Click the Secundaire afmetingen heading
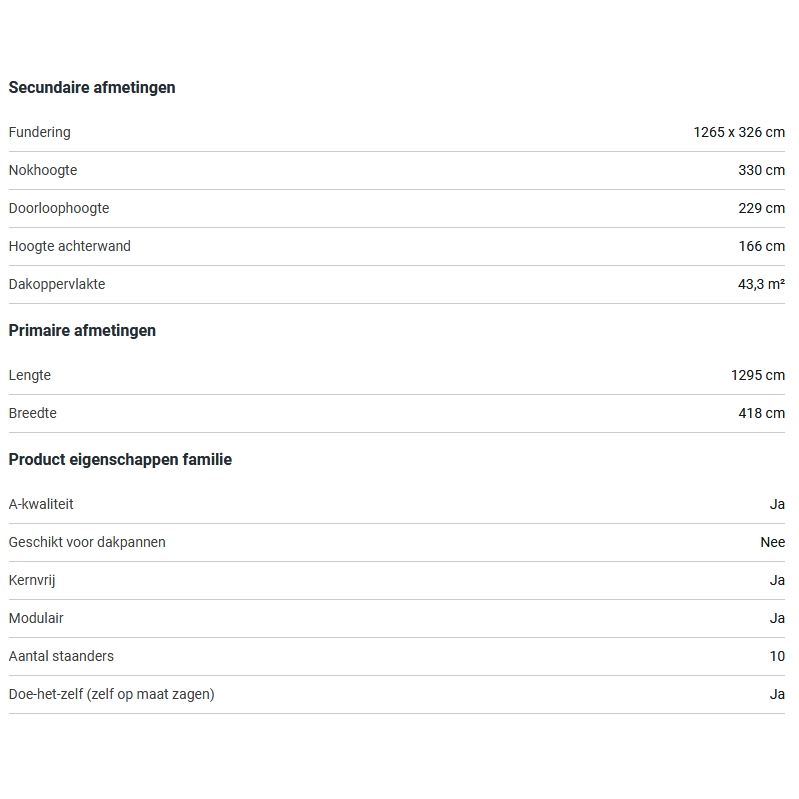This screenshot has height=799, width=799. [92, 88]
